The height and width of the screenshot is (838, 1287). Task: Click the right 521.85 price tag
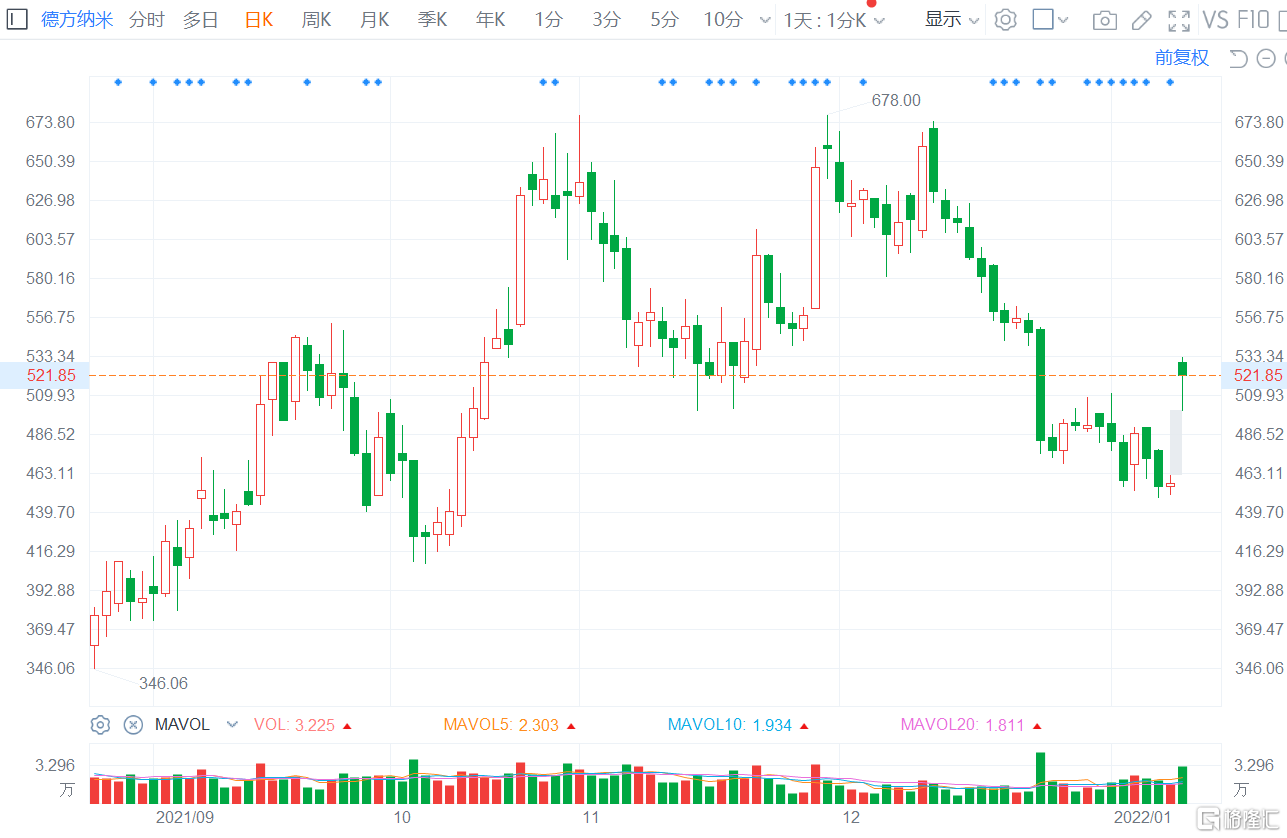point(1254,375)
